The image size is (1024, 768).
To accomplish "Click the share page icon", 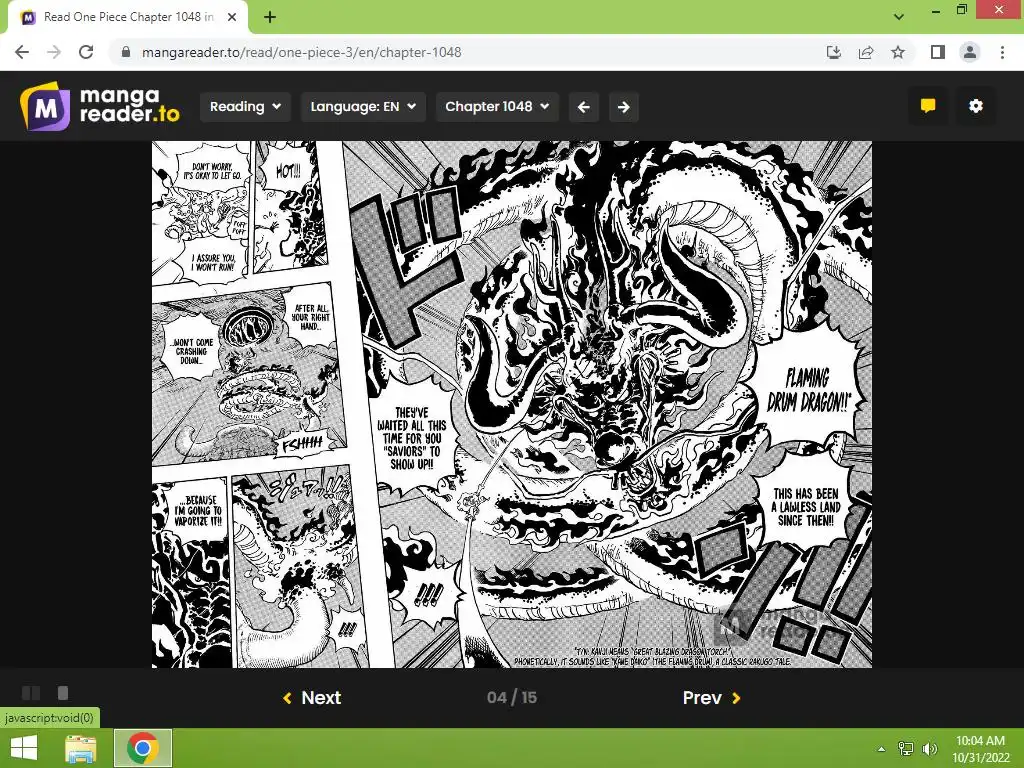I will [x=866, y=52].
